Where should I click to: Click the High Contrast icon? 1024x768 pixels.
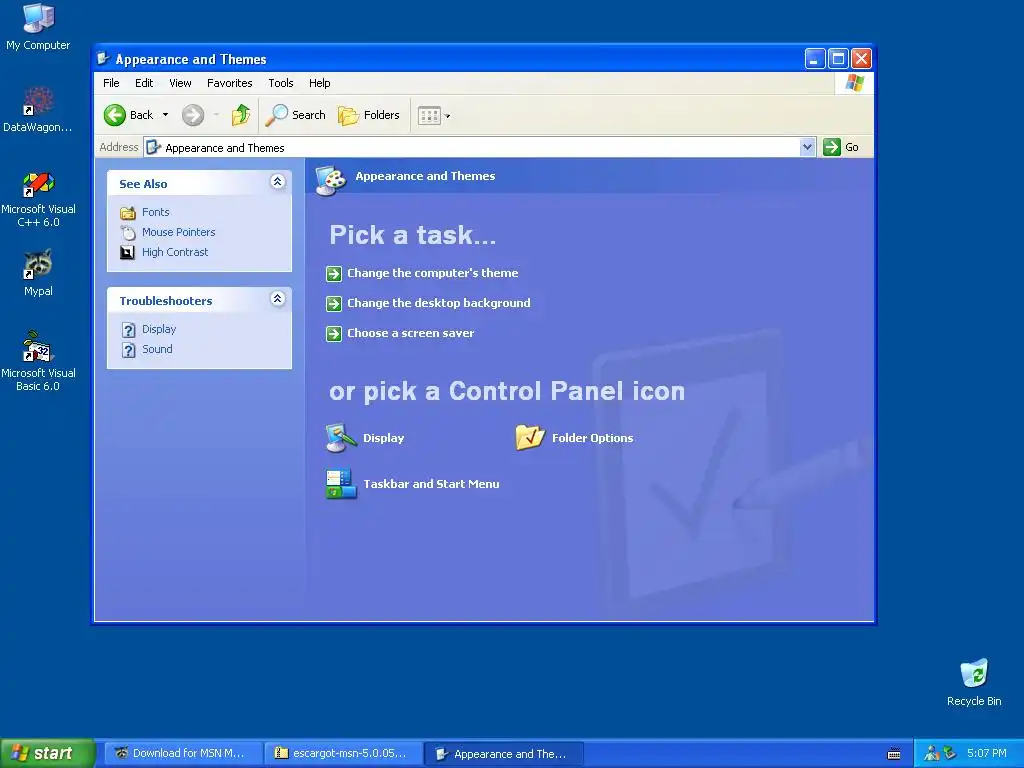(127, 252)
